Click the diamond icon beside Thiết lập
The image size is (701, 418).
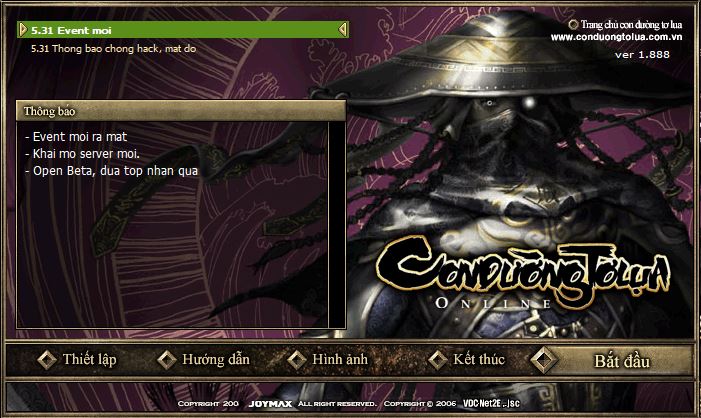46,360
